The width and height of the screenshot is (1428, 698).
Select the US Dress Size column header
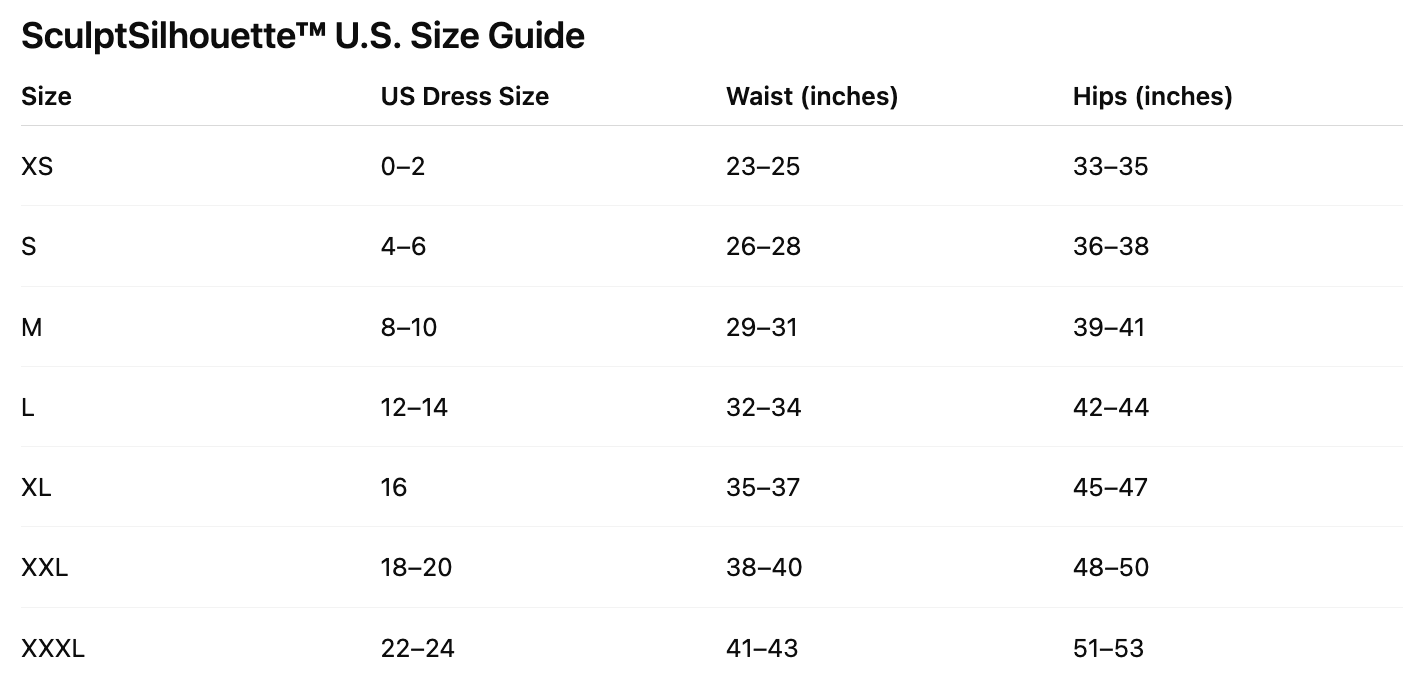click(464, 97)
